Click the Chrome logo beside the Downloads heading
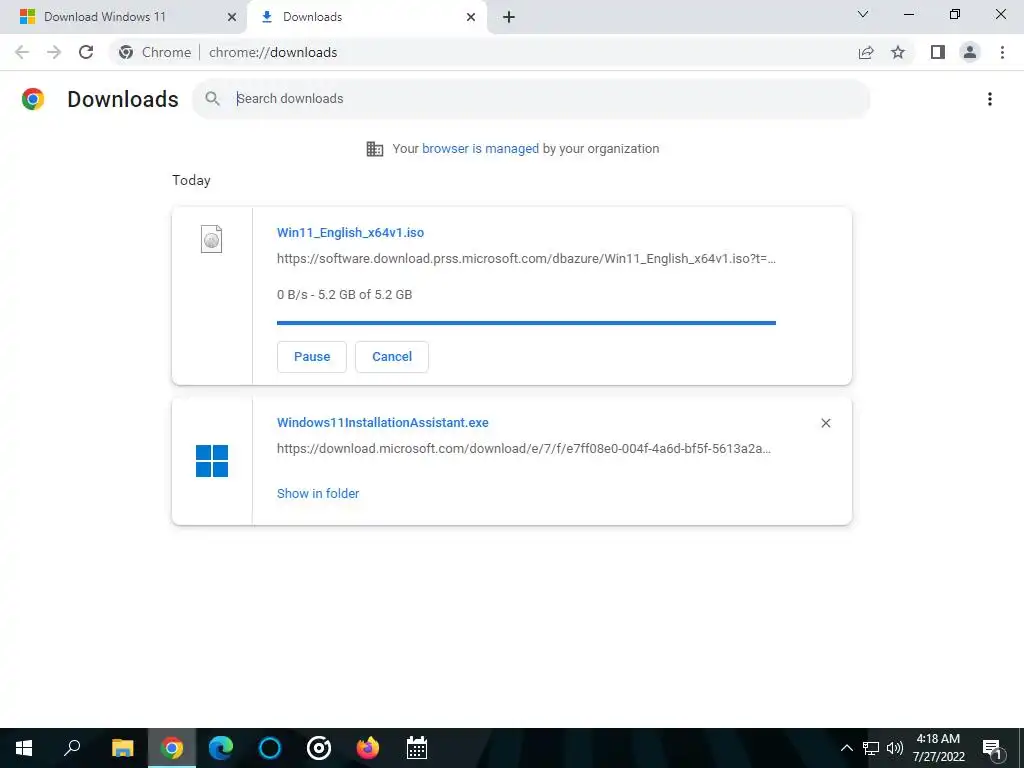1024x768 pixels. click(x=33, y=99)
